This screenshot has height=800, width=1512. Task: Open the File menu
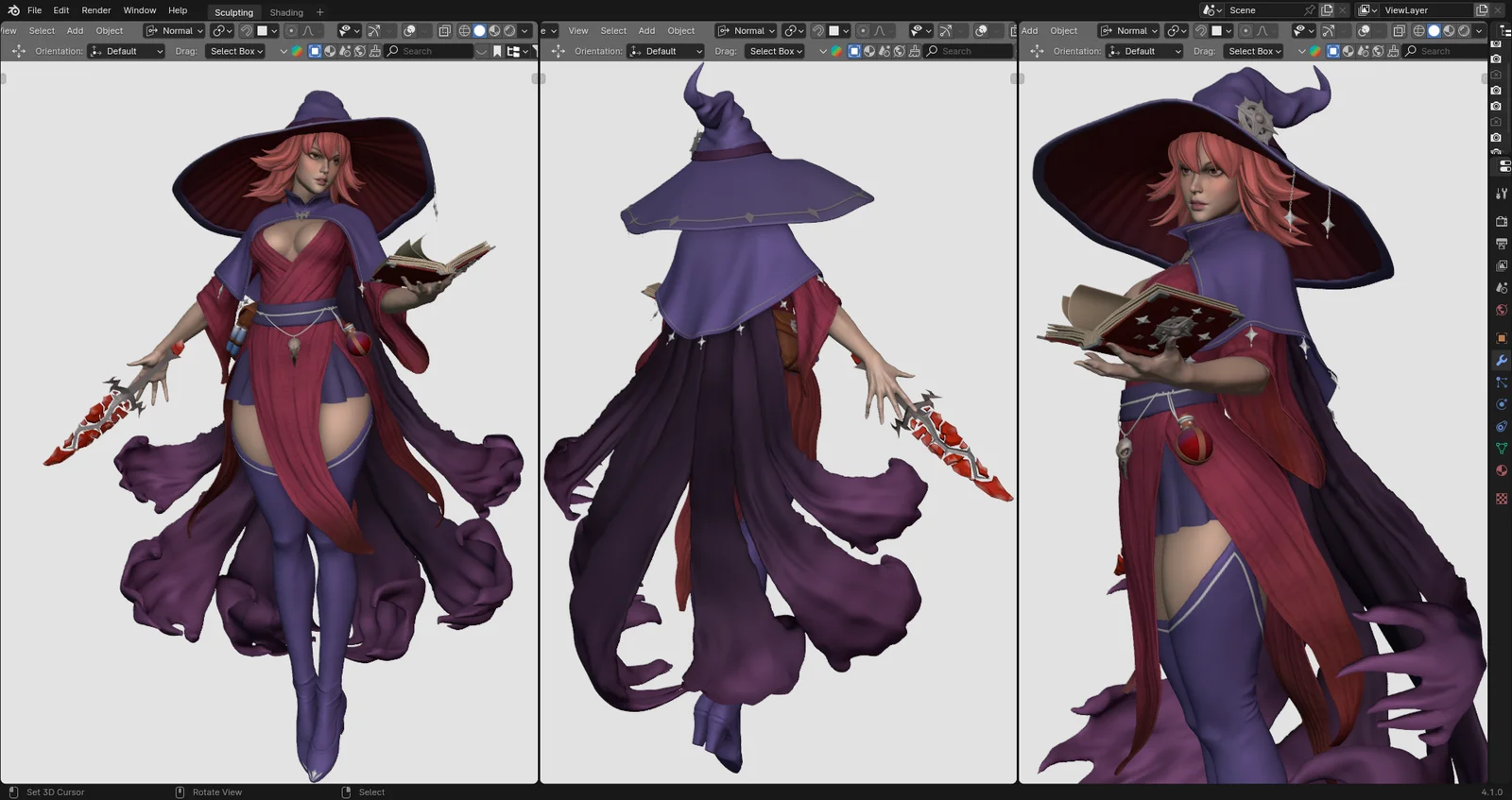(x=34, y=10)
